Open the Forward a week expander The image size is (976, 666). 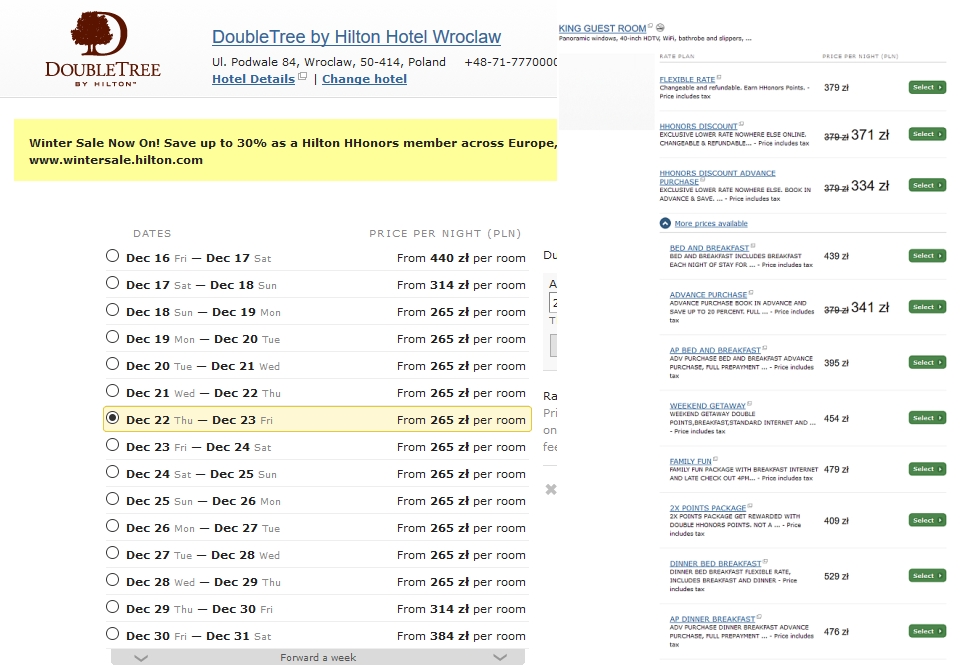tap(318, 657)
